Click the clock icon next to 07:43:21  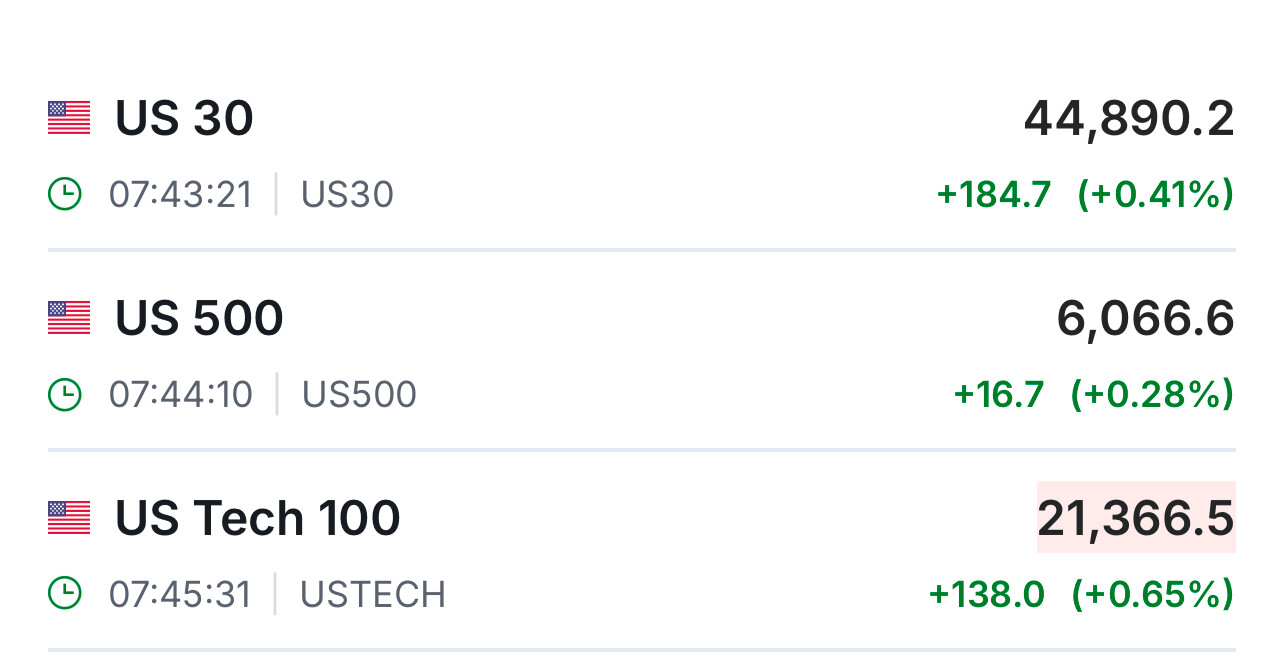[x=65, y=194]
